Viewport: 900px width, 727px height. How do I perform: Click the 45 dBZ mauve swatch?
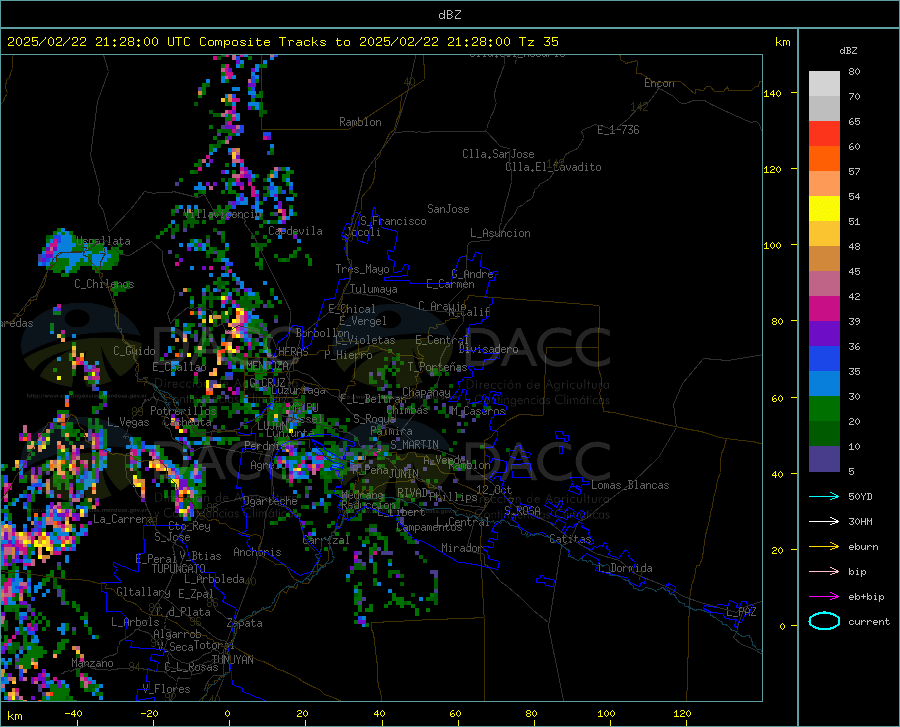[824, 283]
